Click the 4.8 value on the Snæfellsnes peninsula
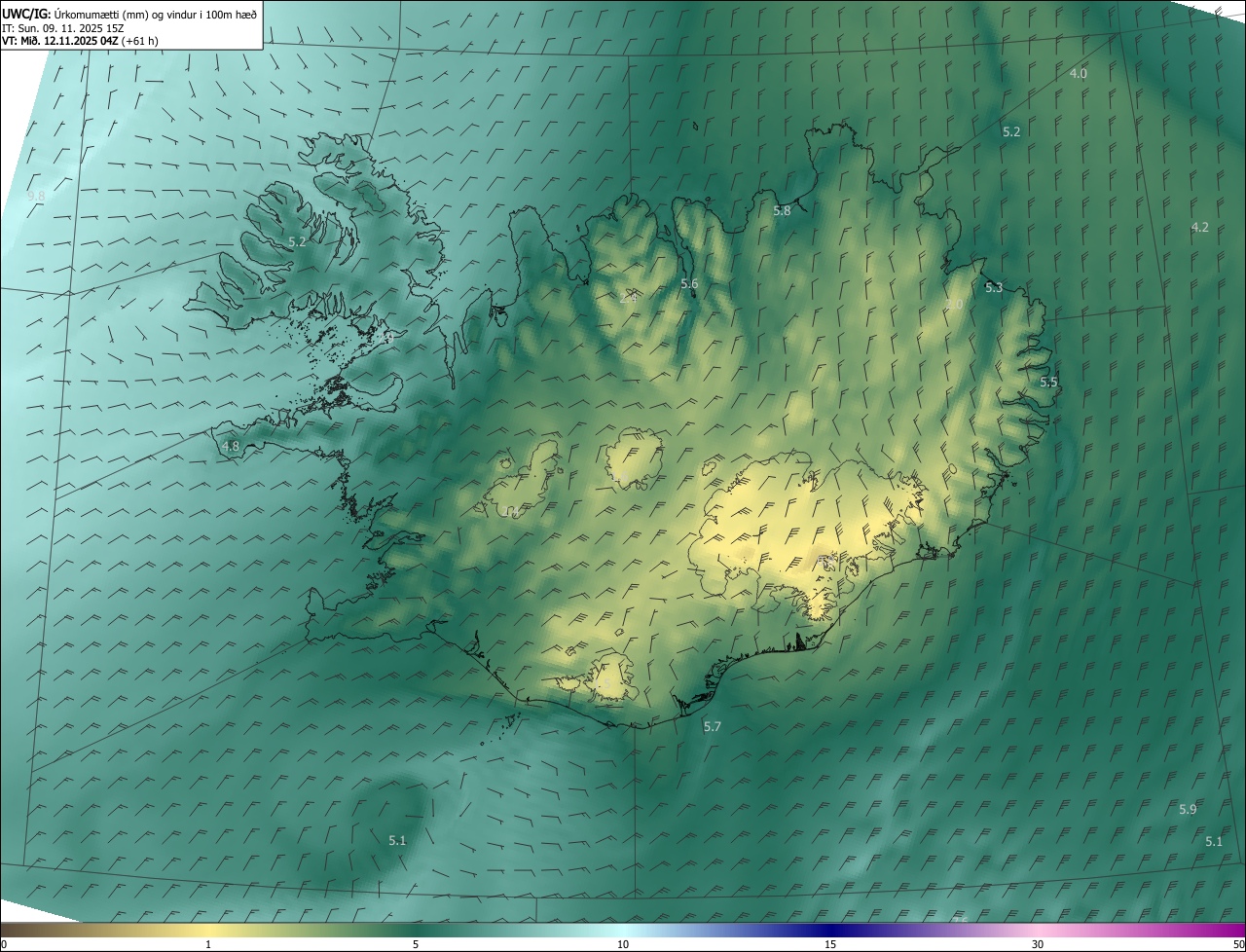The height and width of the screenshot is (952, 1246). click(231, 446)
